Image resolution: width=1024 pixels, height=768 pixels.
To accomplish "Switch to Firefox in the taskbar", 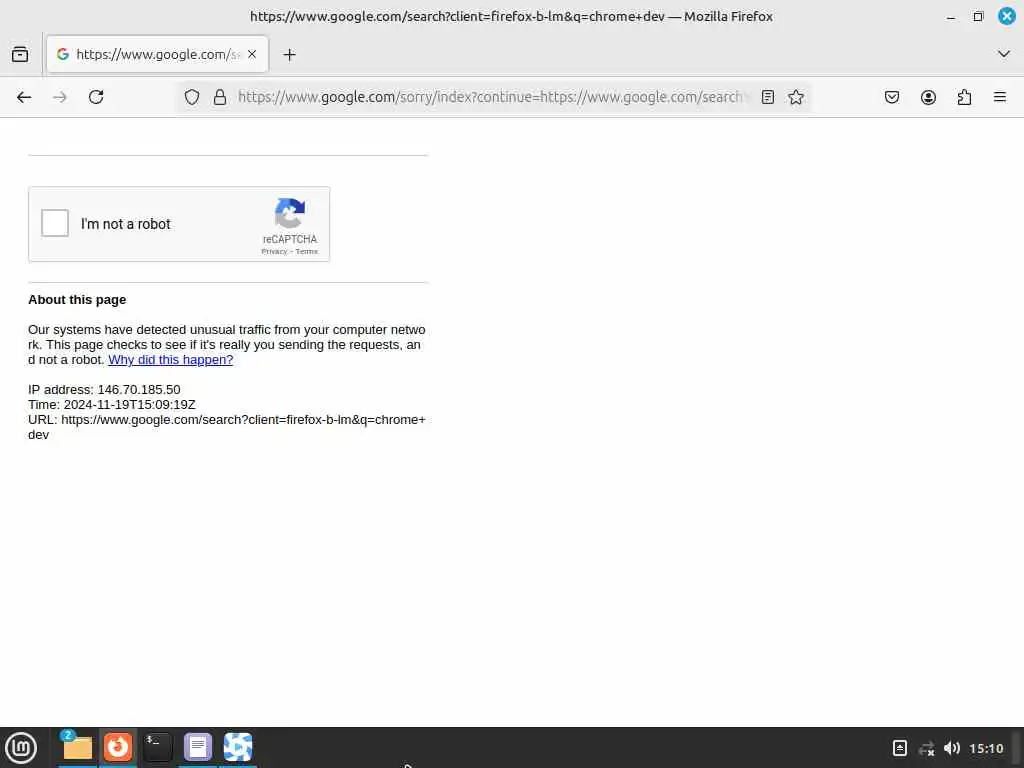I will (118, 747).
